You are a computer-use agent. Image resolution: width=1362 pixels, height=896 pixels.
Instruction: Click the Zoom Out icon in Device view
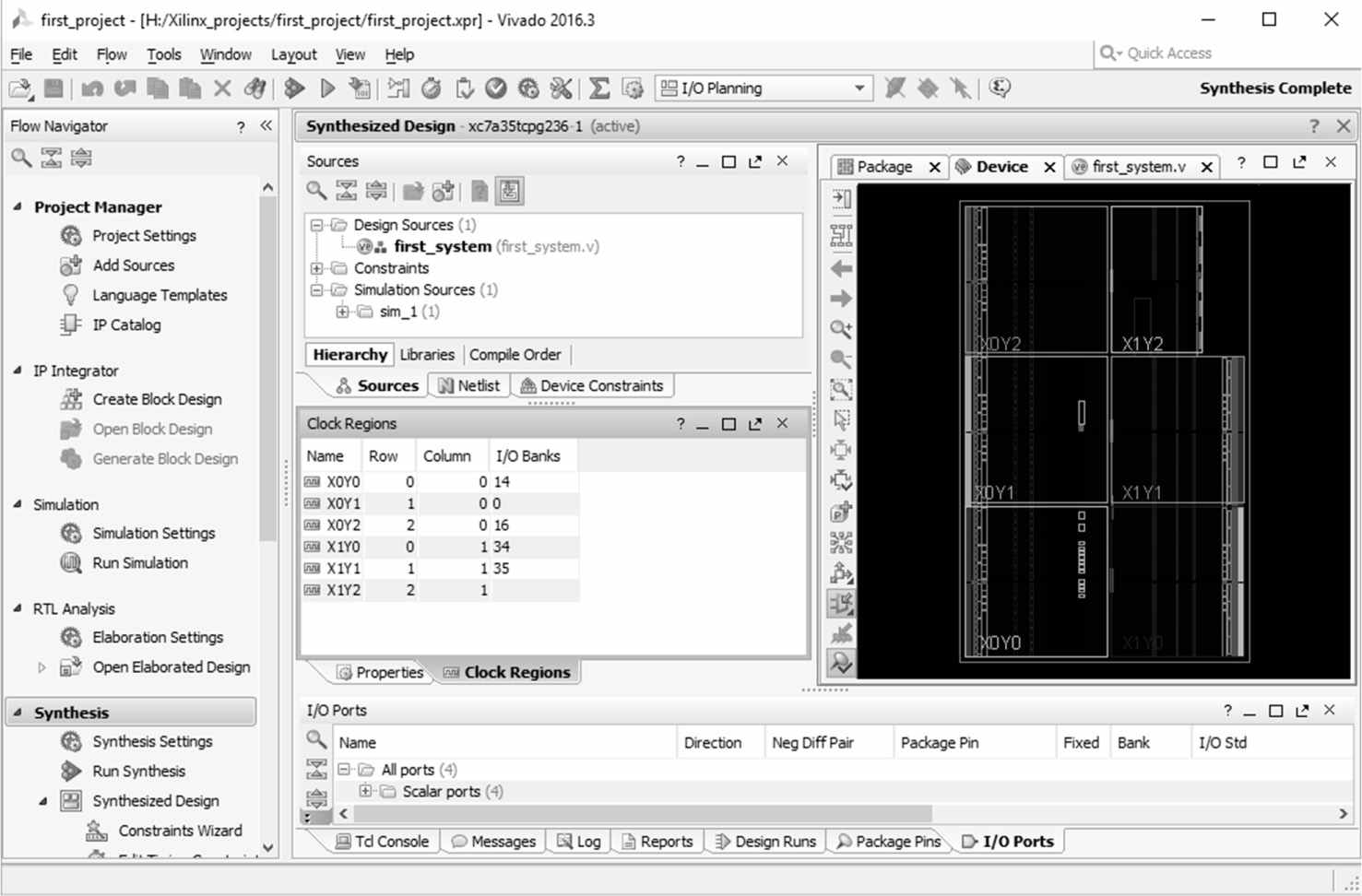[841, 360]
